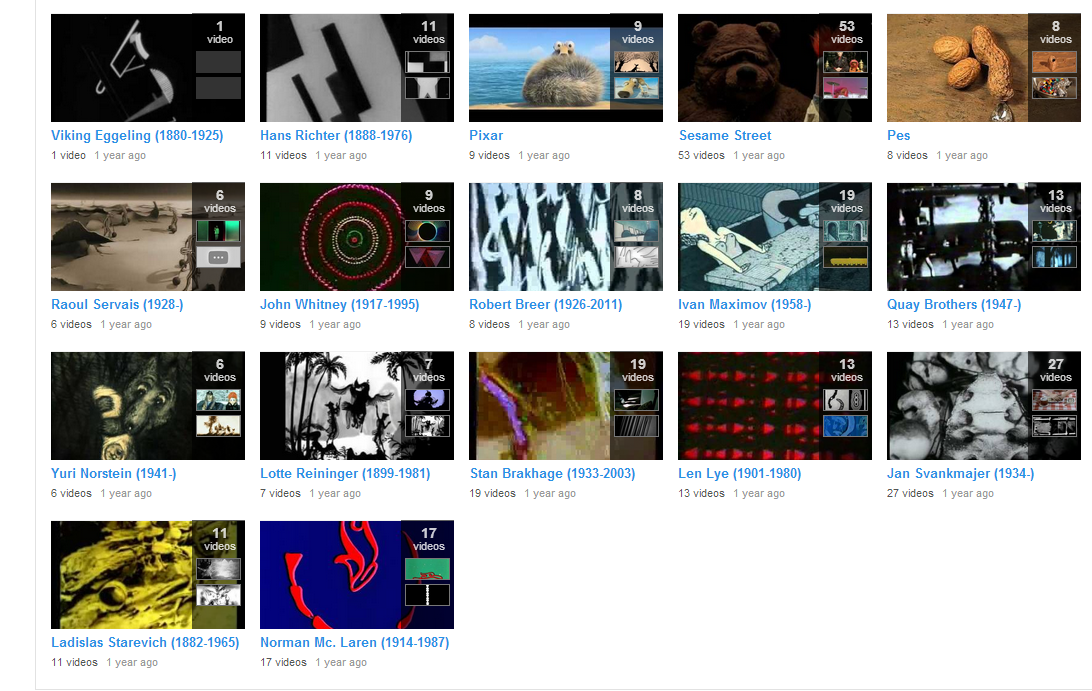The image size is (1092, 691).
Task: Click the upper mini preview on John Whitney playlist
Action: (428, 231)
